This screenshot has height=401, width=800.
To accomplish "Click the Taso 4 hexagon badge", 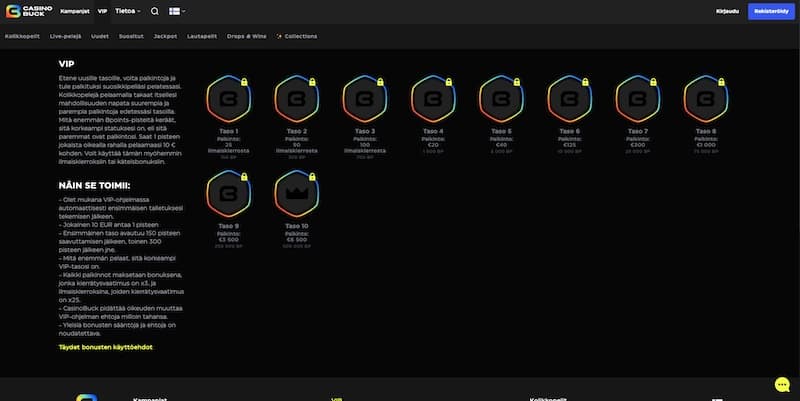I will (433, 98).
